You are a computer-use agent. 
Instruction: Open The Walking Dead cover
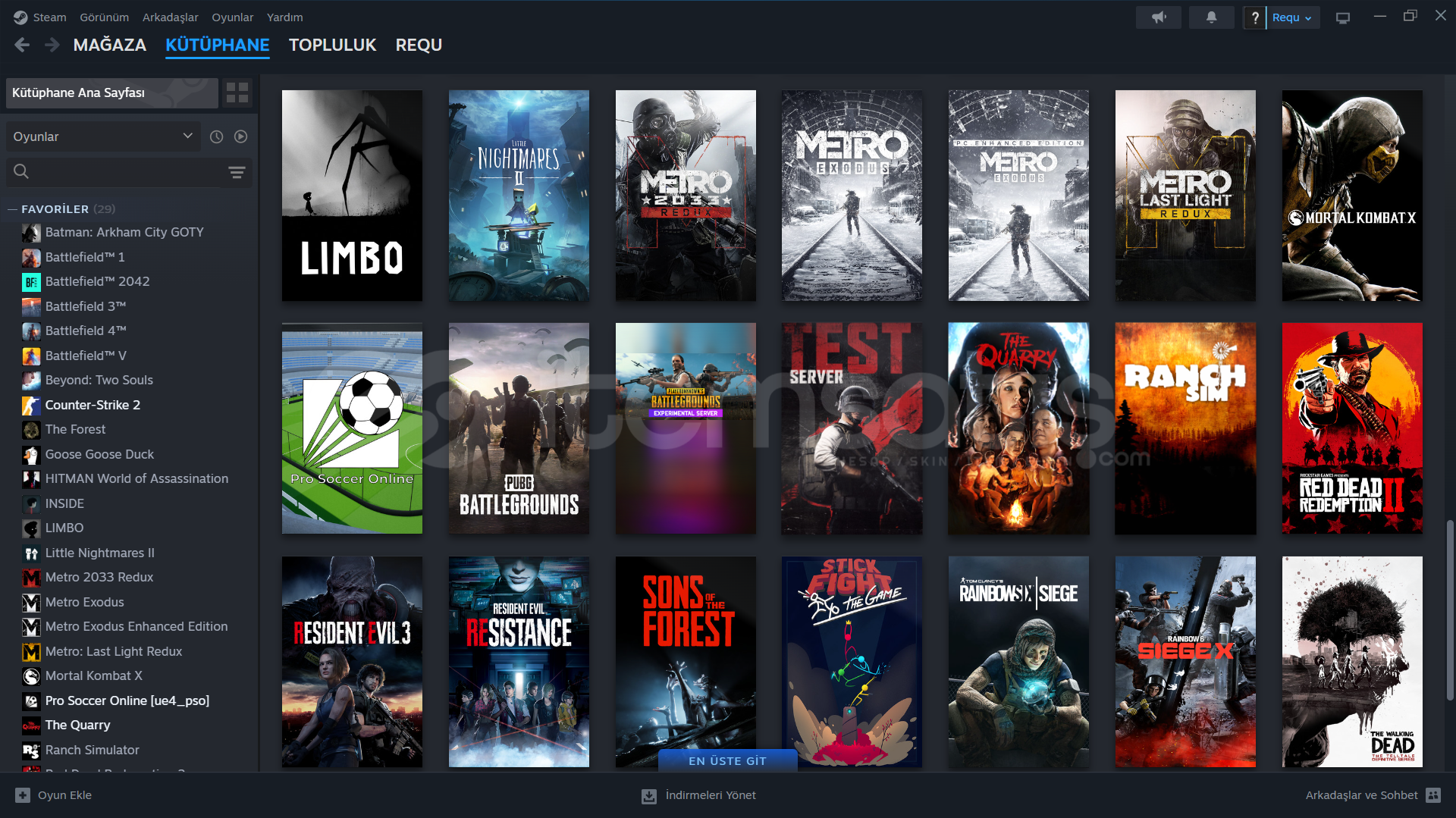point(1352,662)
